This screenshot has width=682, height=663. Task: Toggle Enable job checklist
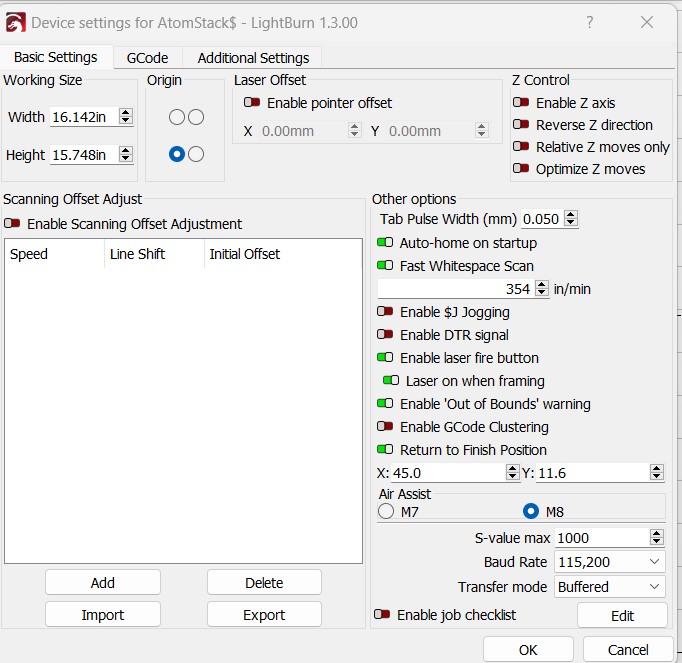[x=382, y=614]
